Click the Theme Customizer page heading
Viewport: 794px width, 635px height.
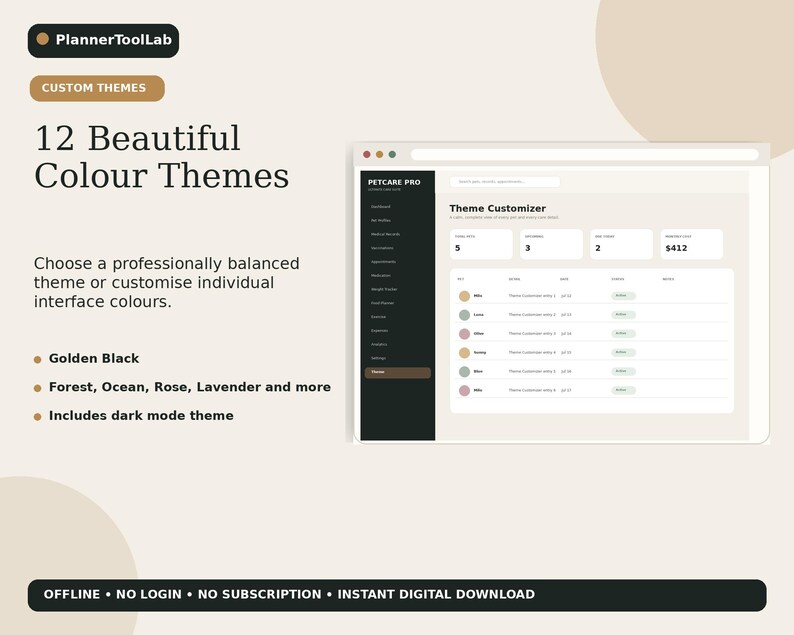(497, 208)
